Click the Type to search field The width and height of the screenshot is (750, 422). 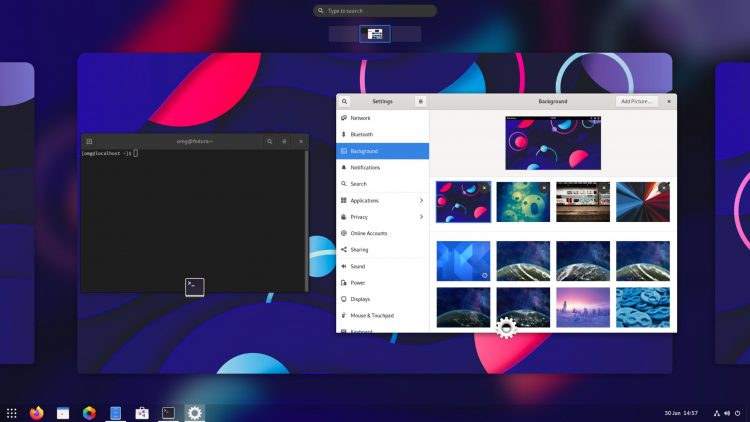[375, 11]
